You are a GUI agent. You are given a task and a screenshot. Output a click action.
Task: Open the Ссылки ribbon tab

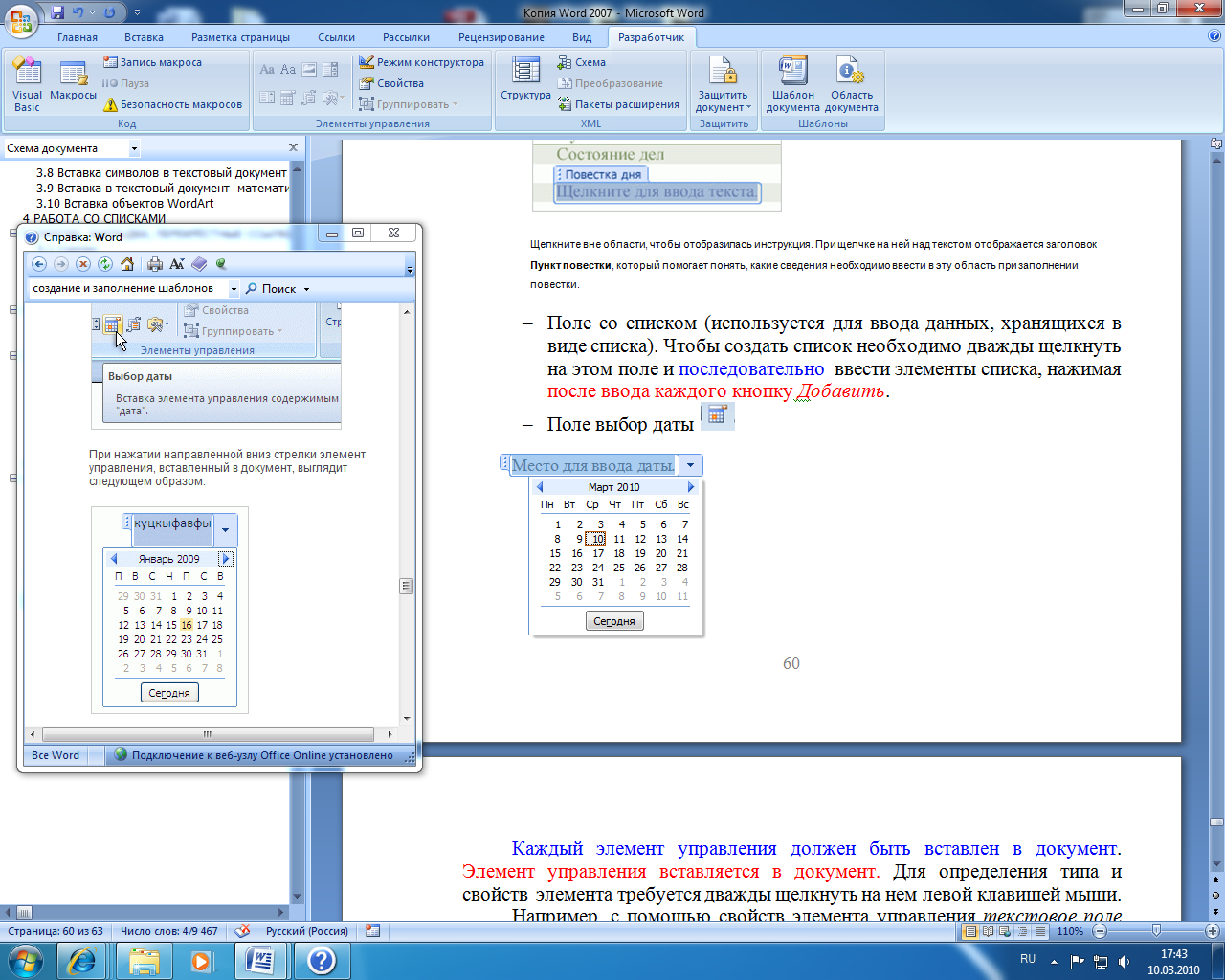(337, 37)
